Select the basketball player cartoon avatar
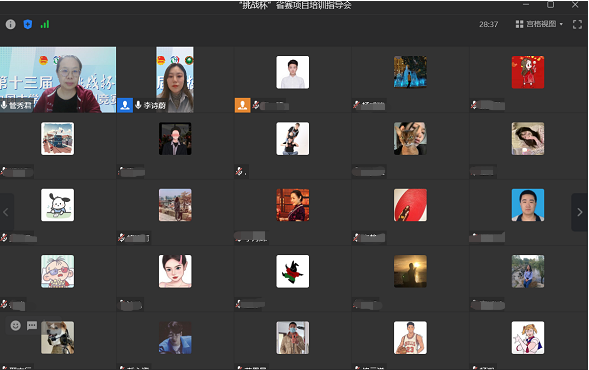 coord(410,337)
